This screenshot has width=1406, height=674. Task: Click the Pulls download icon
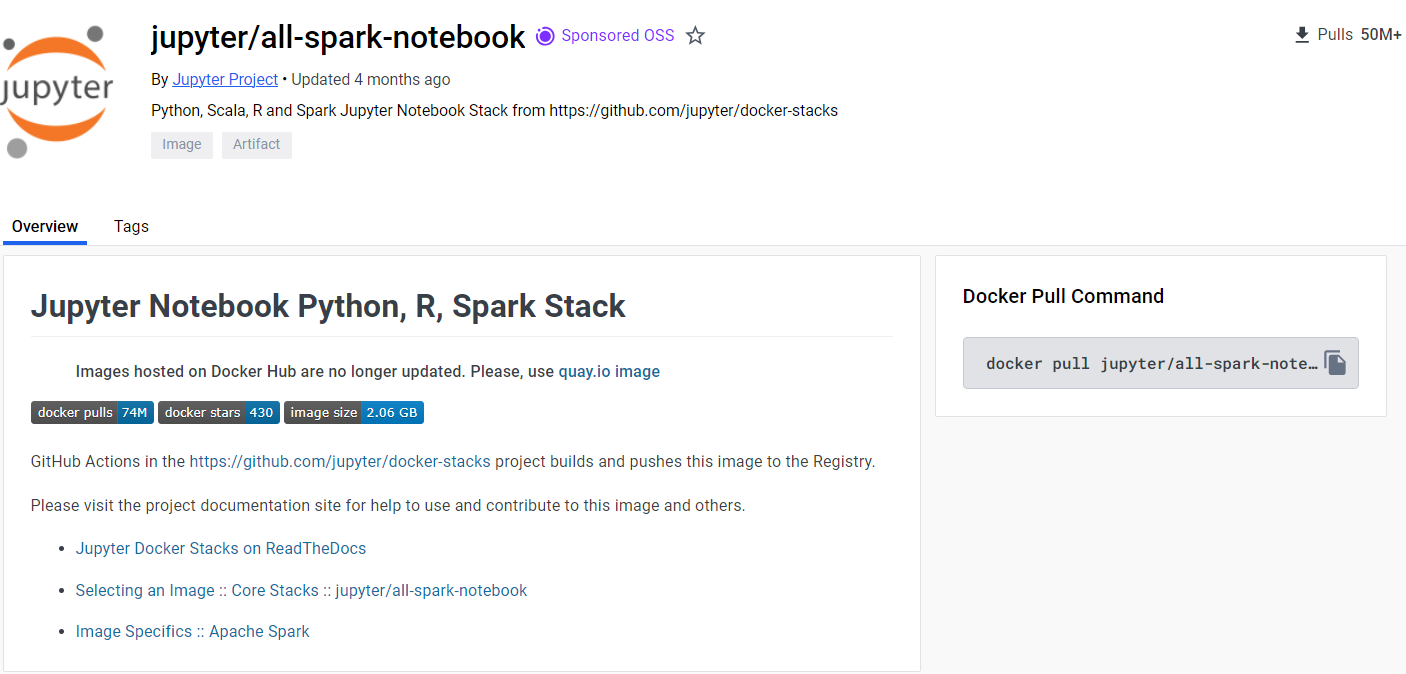tap(1302, 35)
